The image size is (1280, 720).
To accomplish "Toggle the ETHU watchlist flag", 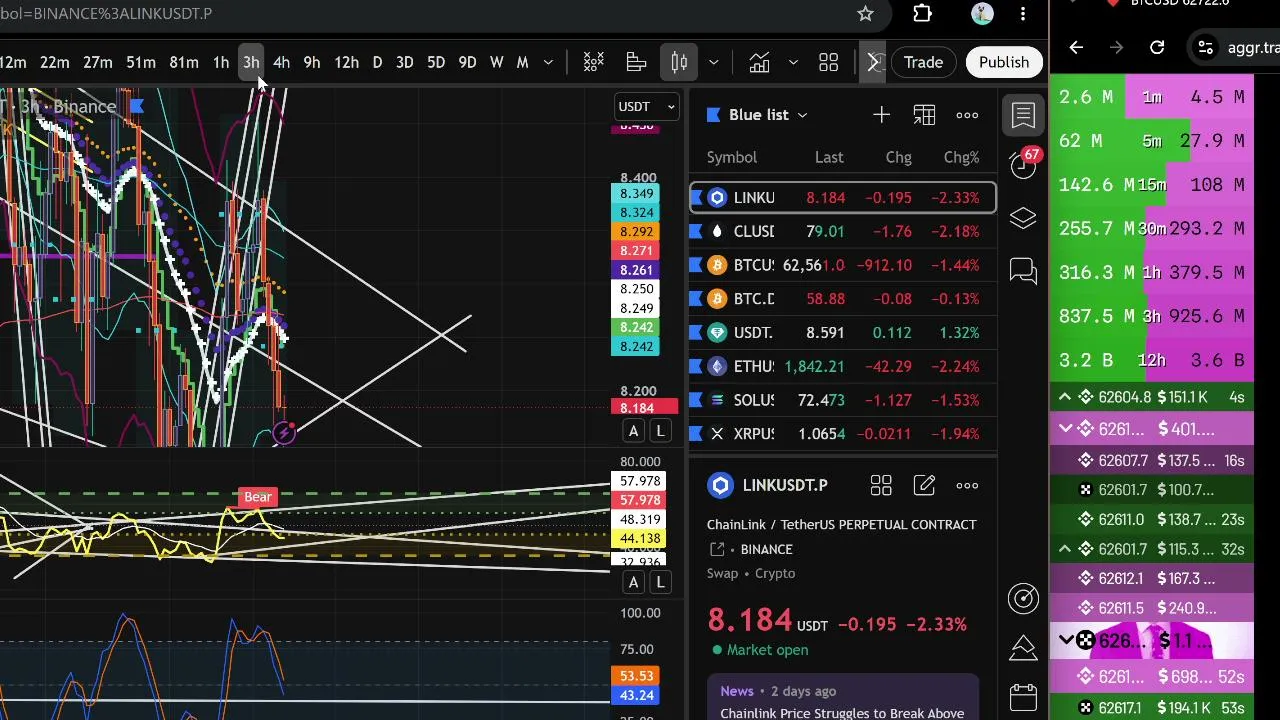I will pyautogui.click(x=697, y=367).
